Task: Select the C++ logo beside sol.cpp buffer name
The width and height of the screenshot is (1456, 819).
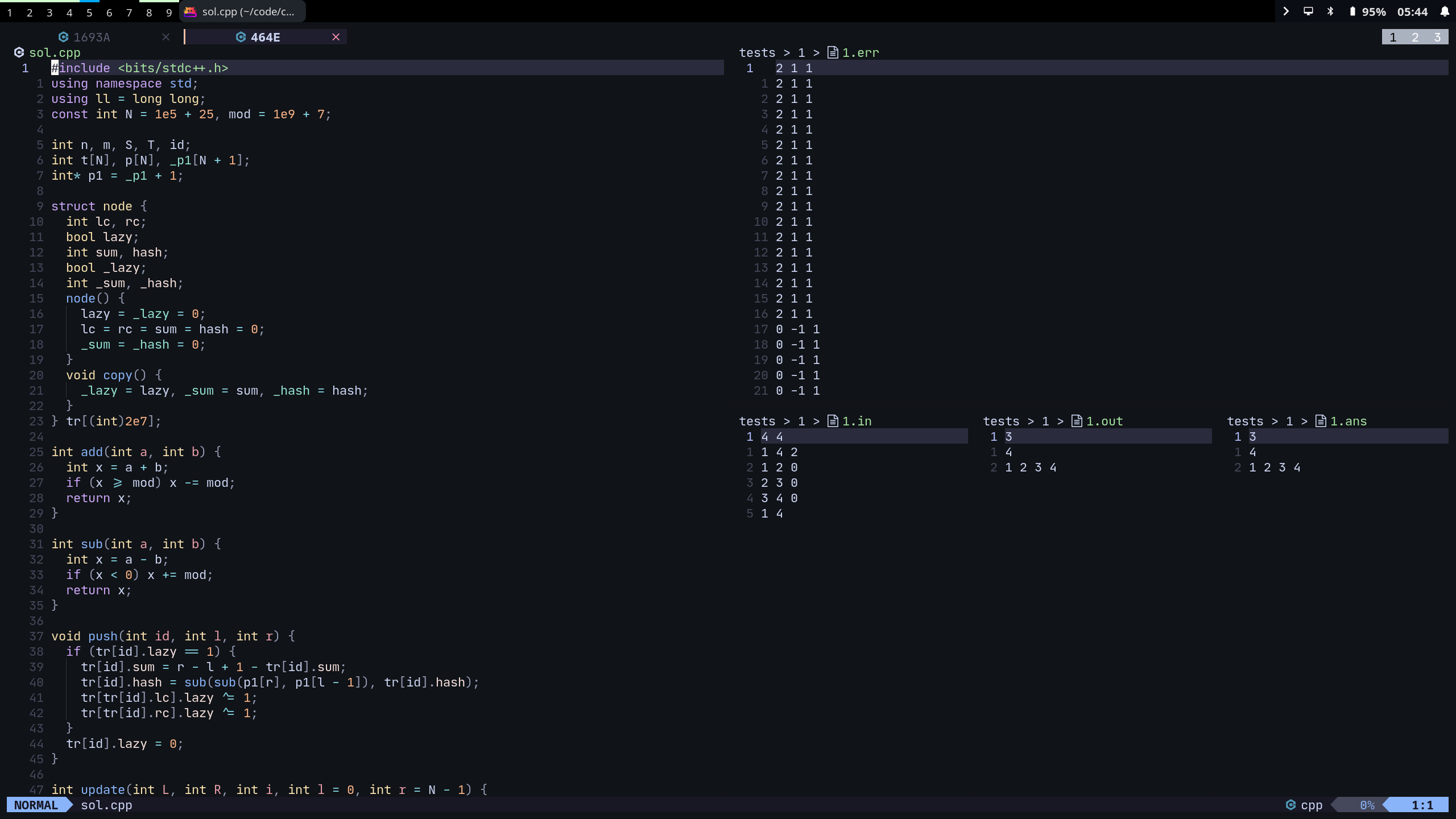Action: (x=19, y=52)
